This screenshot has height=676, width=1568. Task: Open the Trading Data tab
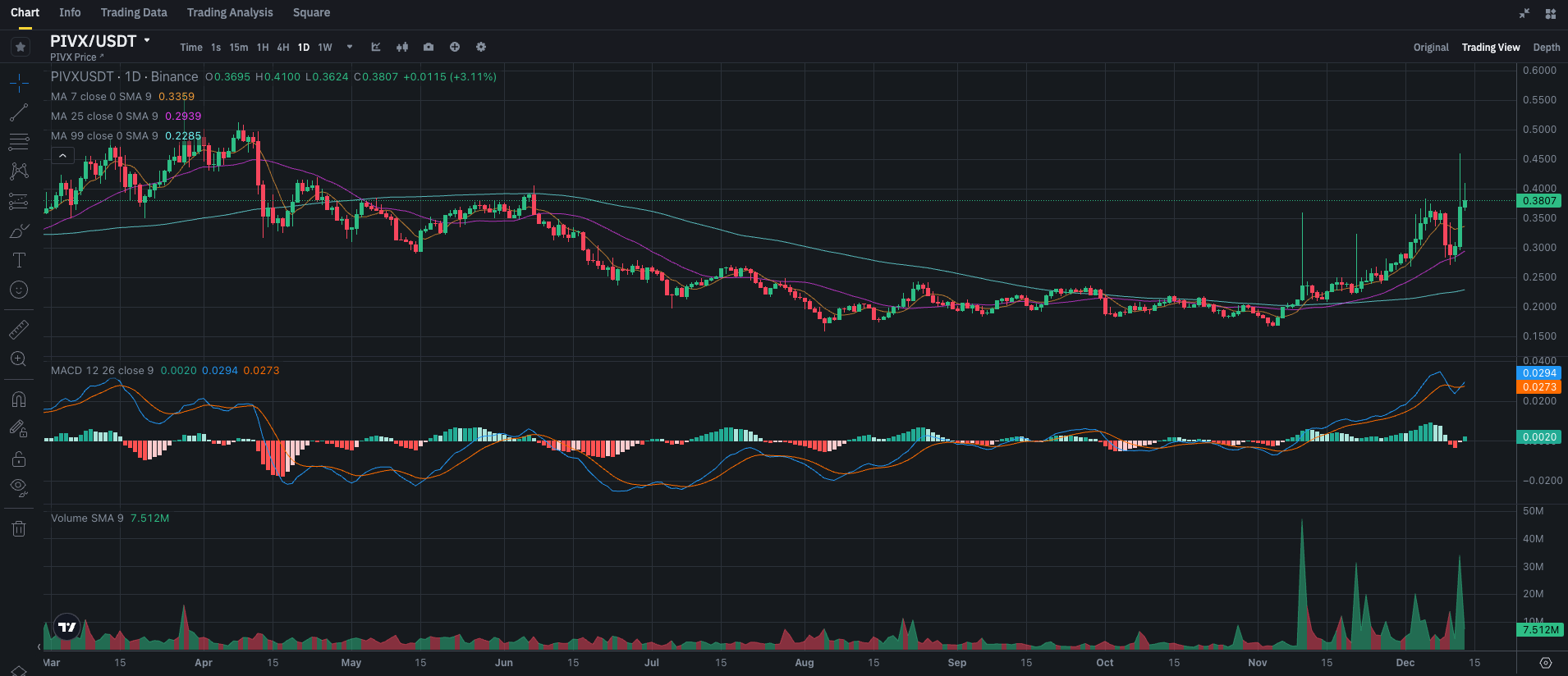134,12
